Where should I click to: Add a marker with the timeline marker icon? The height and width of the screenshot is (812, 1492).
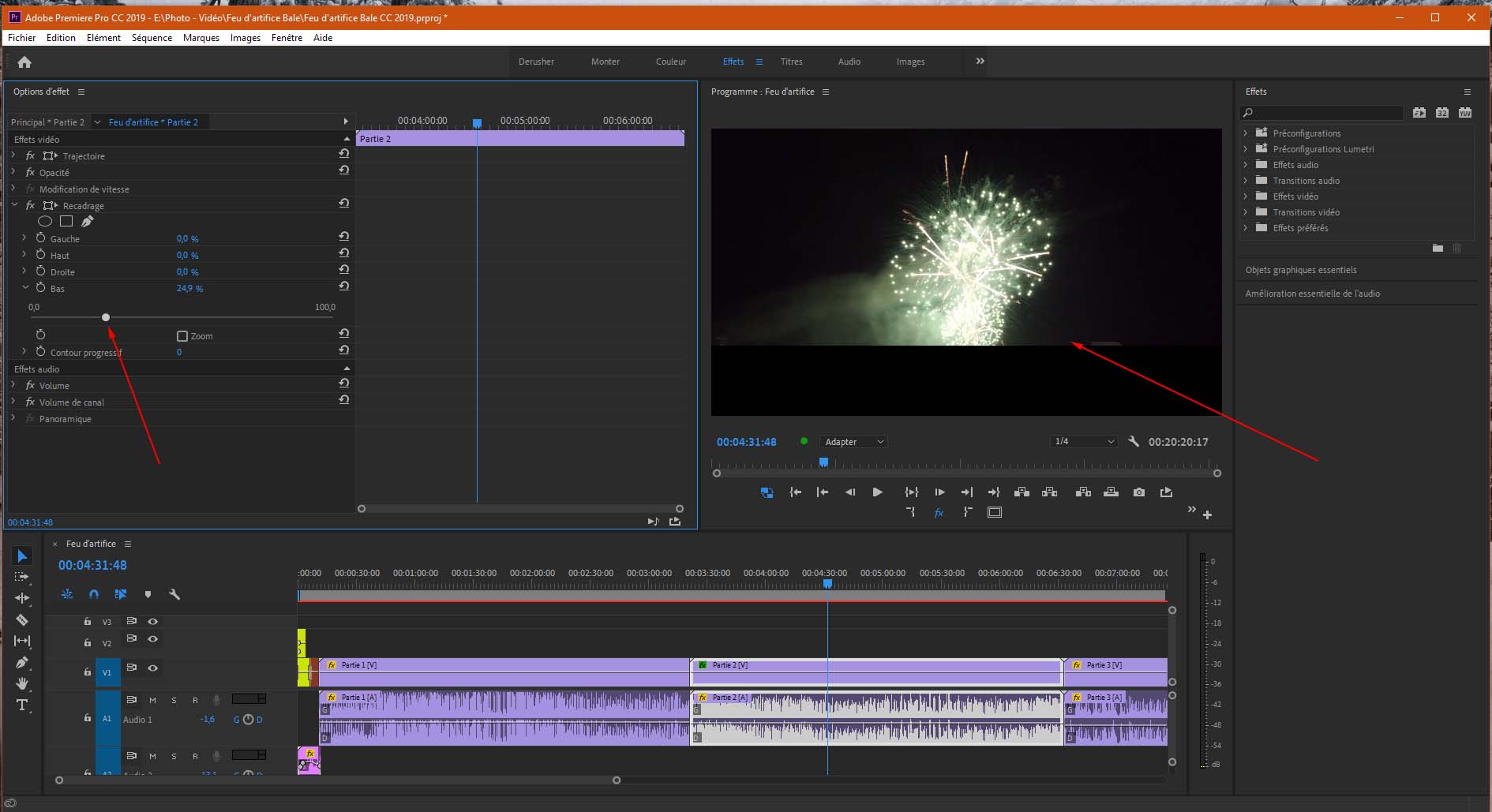[x=148, y=594]
